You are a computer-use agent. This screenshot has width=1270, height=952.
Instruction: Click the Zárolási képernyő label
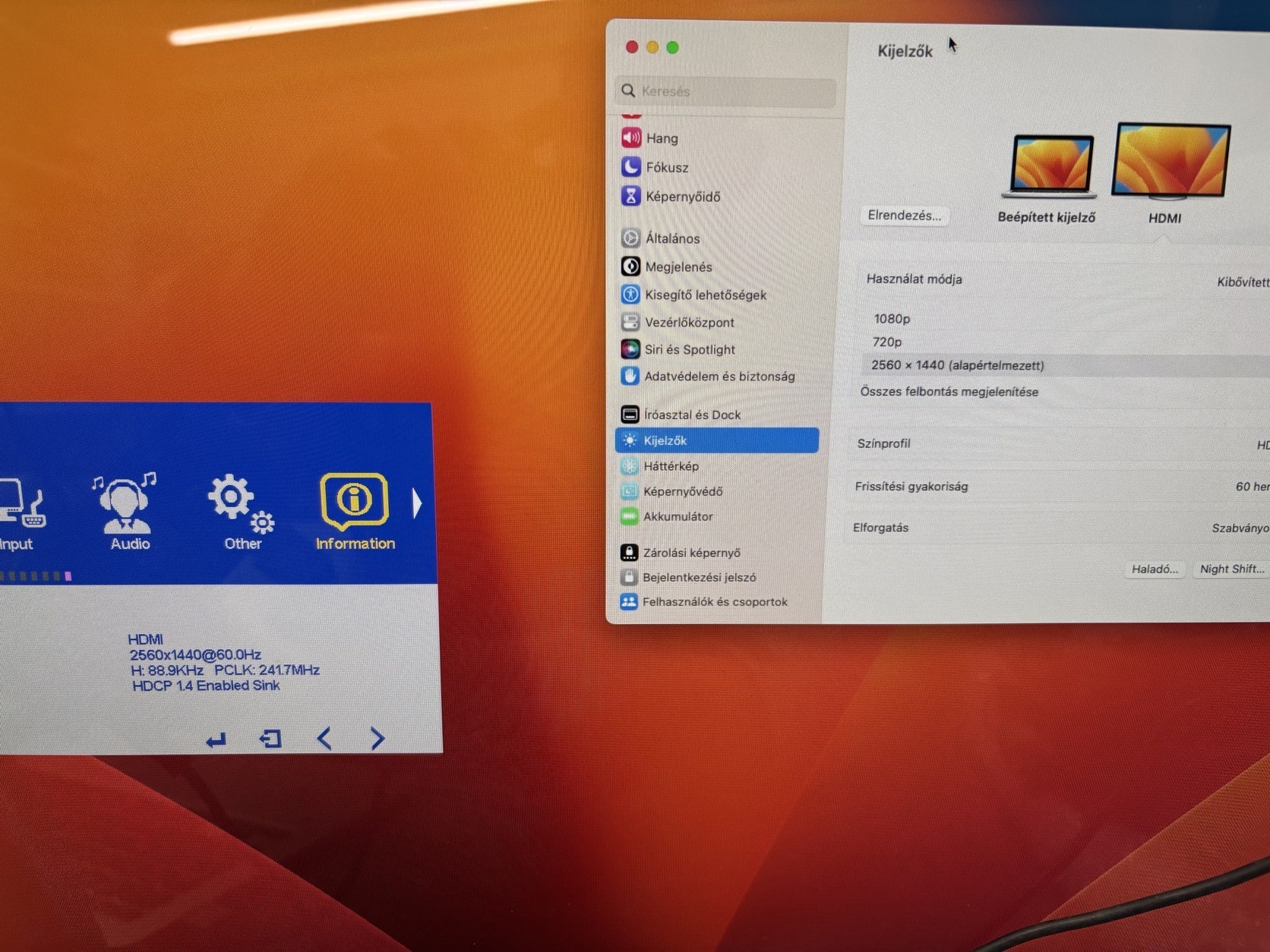(691, 553)
